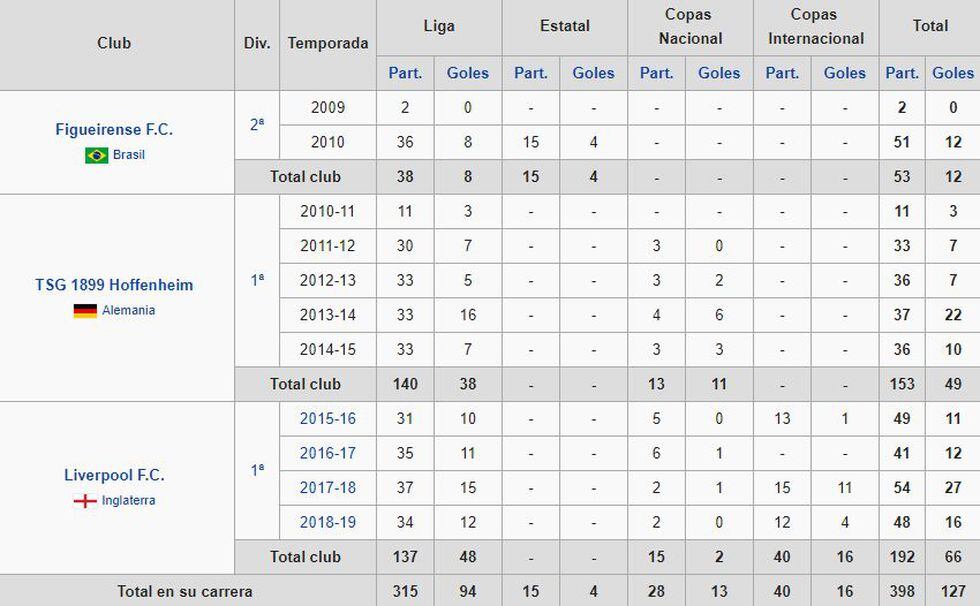Follow the Alemania country link
The width and height of the screenshot is (980, 606).
[x=128, y=311]
